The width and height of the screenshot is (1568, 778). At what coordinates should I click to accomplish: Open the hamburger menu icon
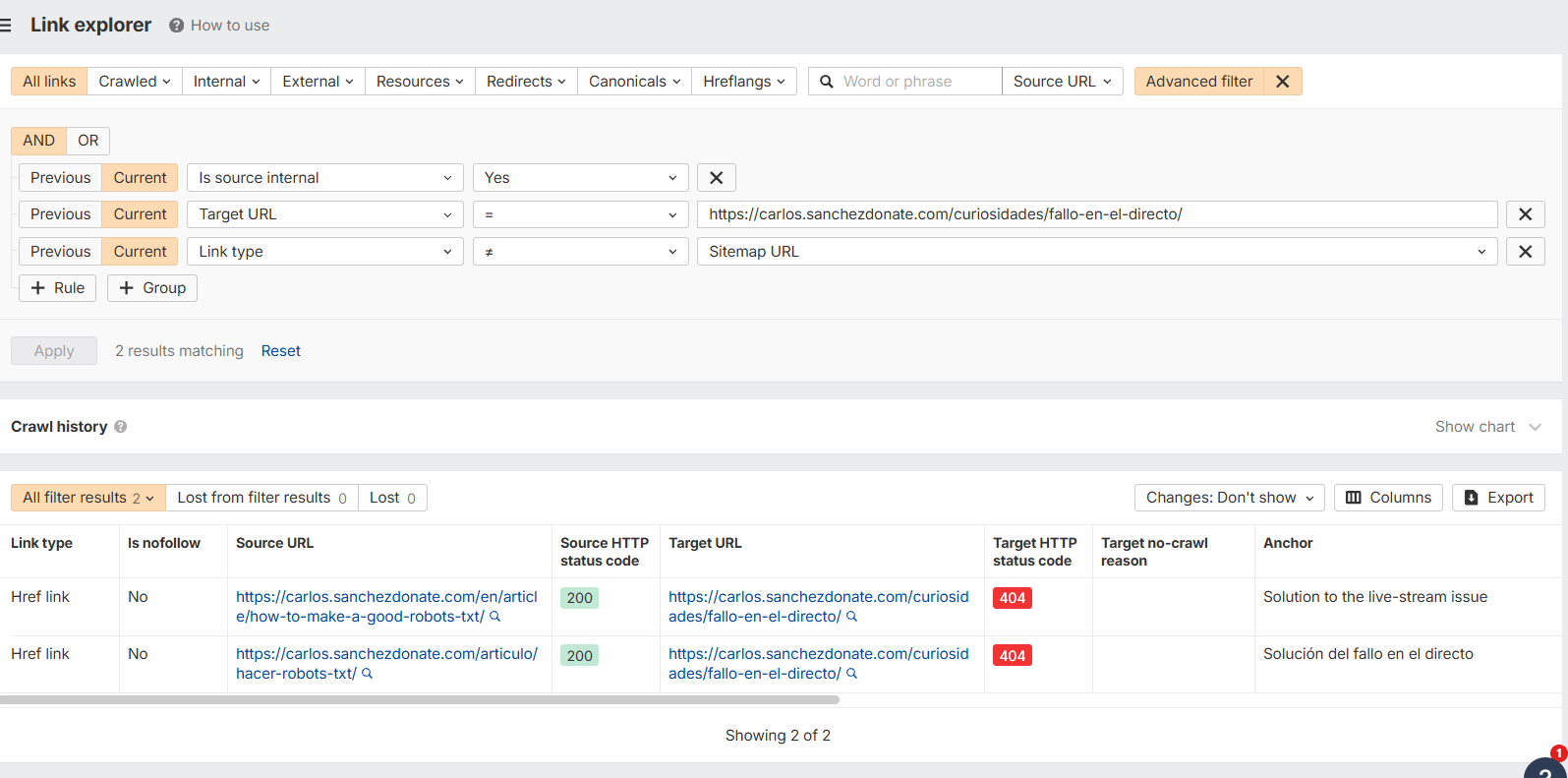tap(6, 26)
